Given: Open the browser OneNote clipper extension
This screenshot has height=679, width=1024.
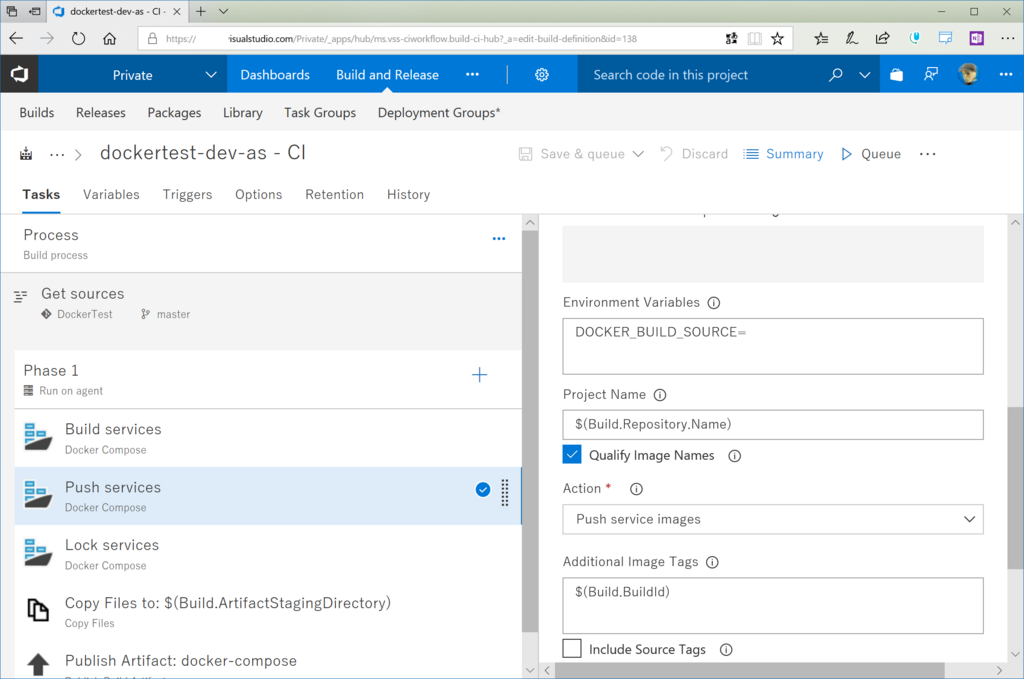Looking at the screenshot, I should tap(976, 39).
